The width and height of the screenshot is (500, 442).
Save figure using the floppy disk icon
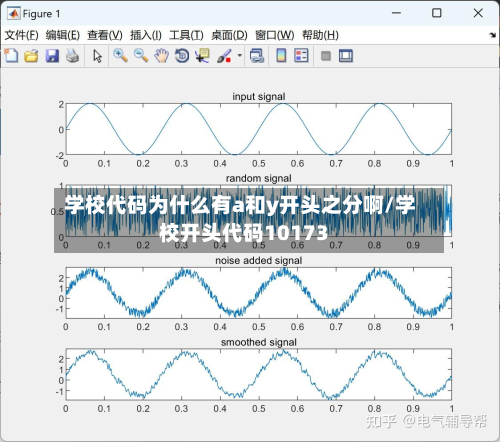click(x=52, y=56)
